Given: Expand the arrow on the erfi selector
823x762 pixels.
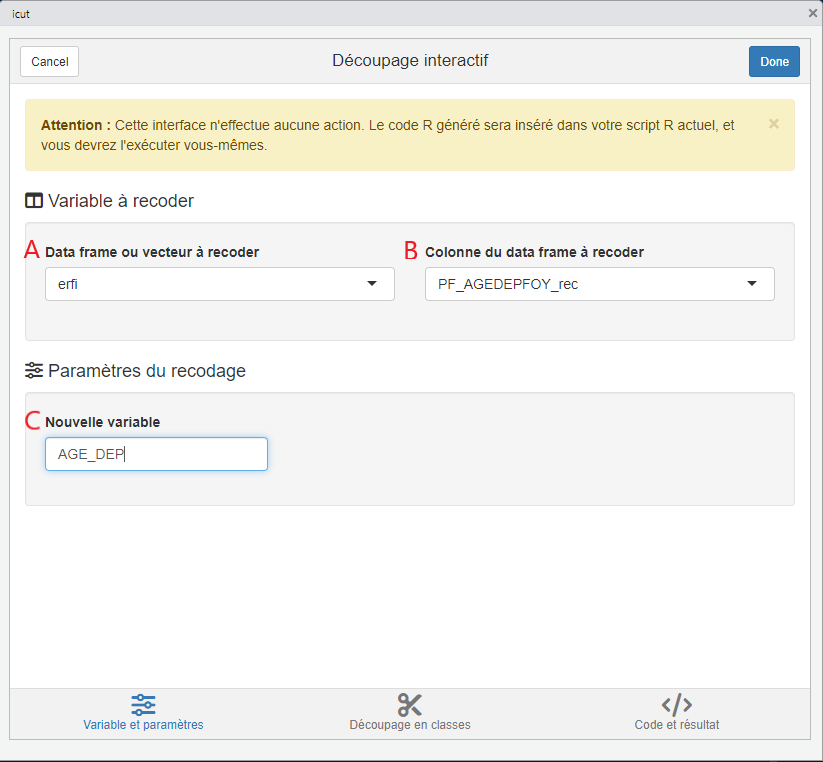Looking at the screenshot, I should [372, 284].
